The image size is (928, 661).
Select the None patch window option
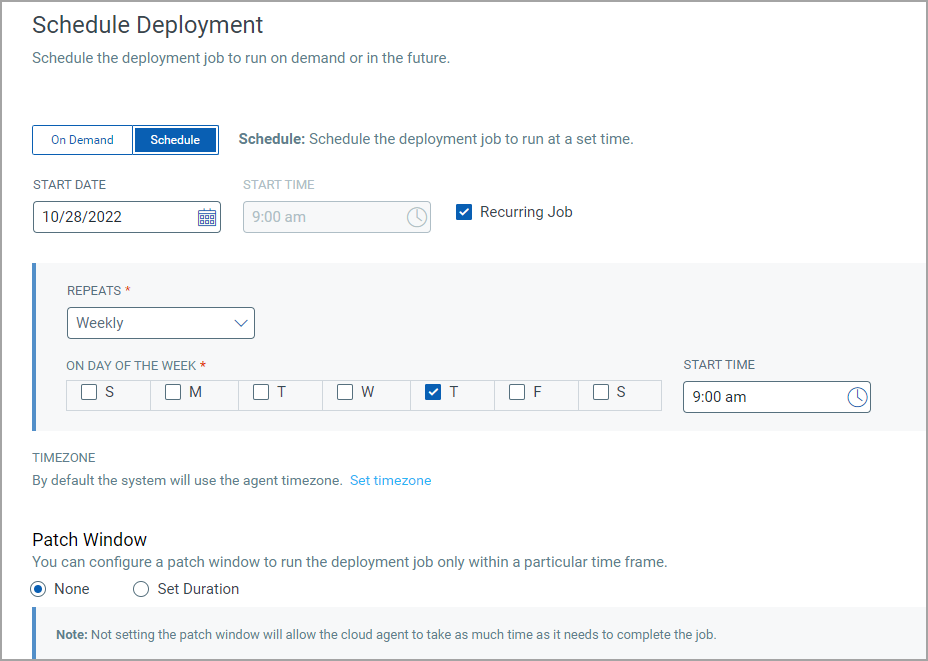coord(39,589)
